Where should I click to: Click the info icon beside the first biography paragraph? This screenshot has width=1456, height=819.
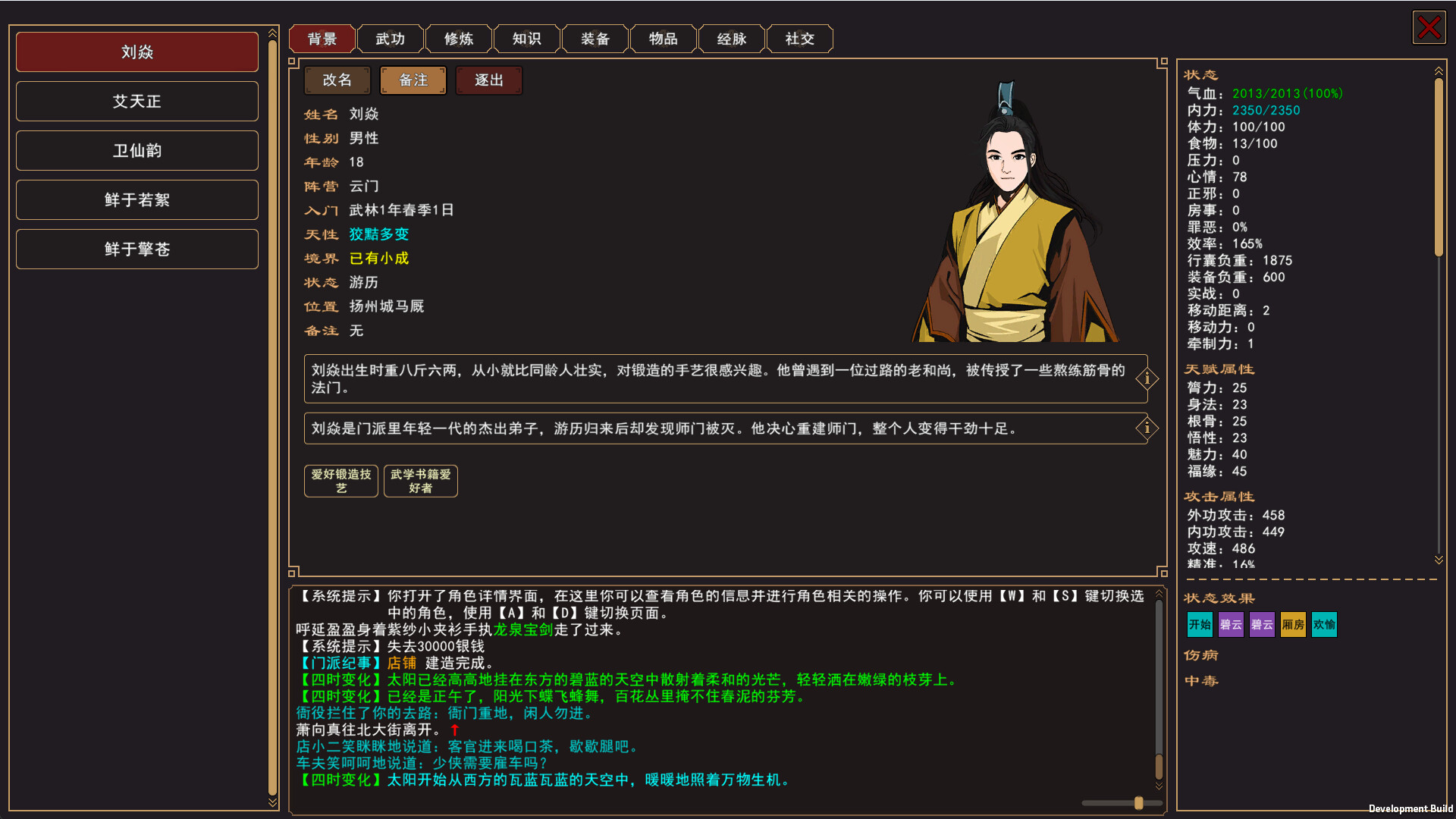(x=1147, y=378)
